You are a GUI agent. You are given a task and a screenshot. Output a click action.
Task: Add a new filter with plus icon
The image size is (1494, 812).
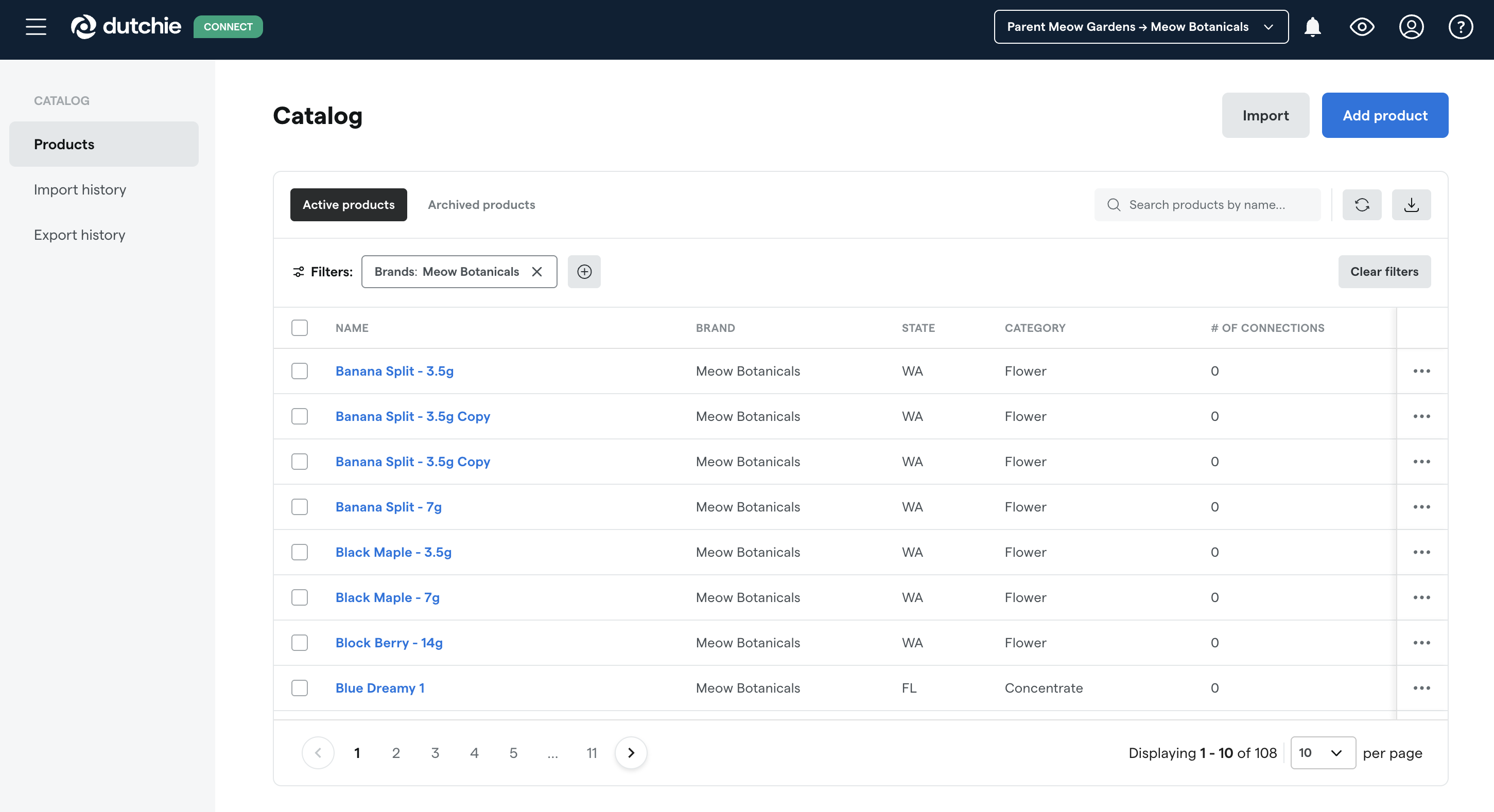[x=584, y=272]
